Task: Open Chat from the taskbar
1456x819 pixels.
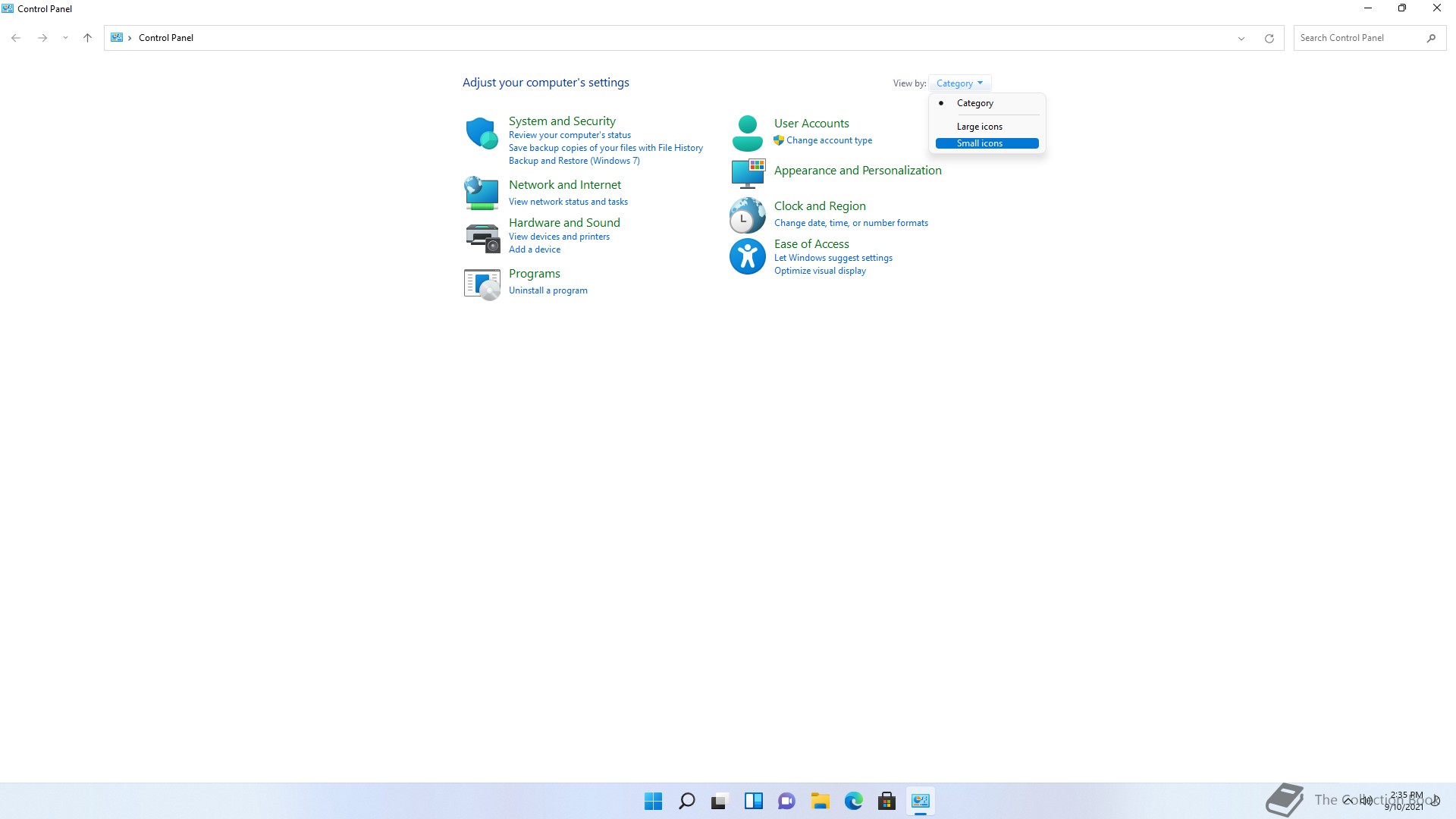Action: click(x=786, y=801)
